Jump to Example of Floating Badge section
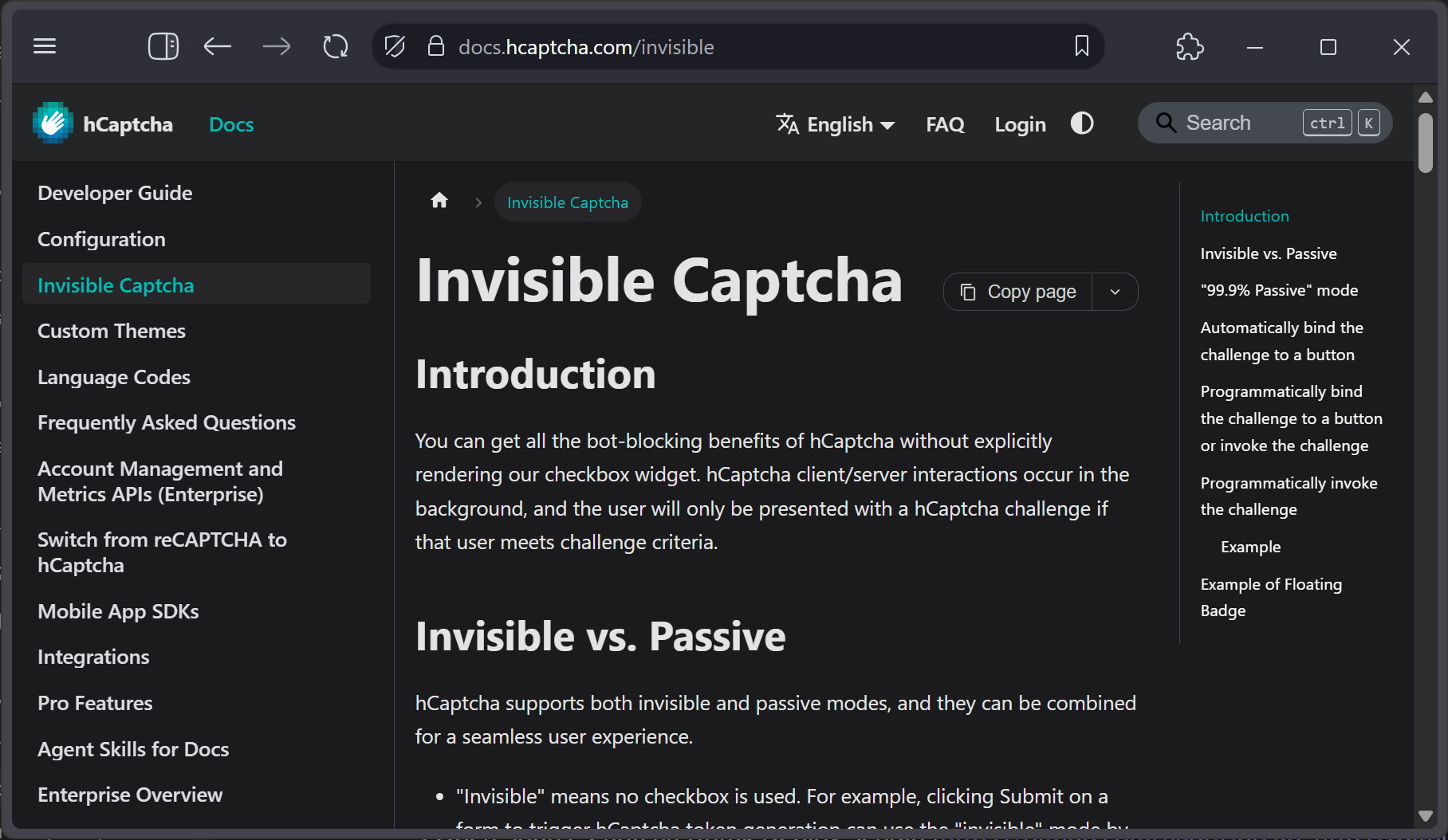The width and height of the screenshot is (1448, 840). 1271,597
